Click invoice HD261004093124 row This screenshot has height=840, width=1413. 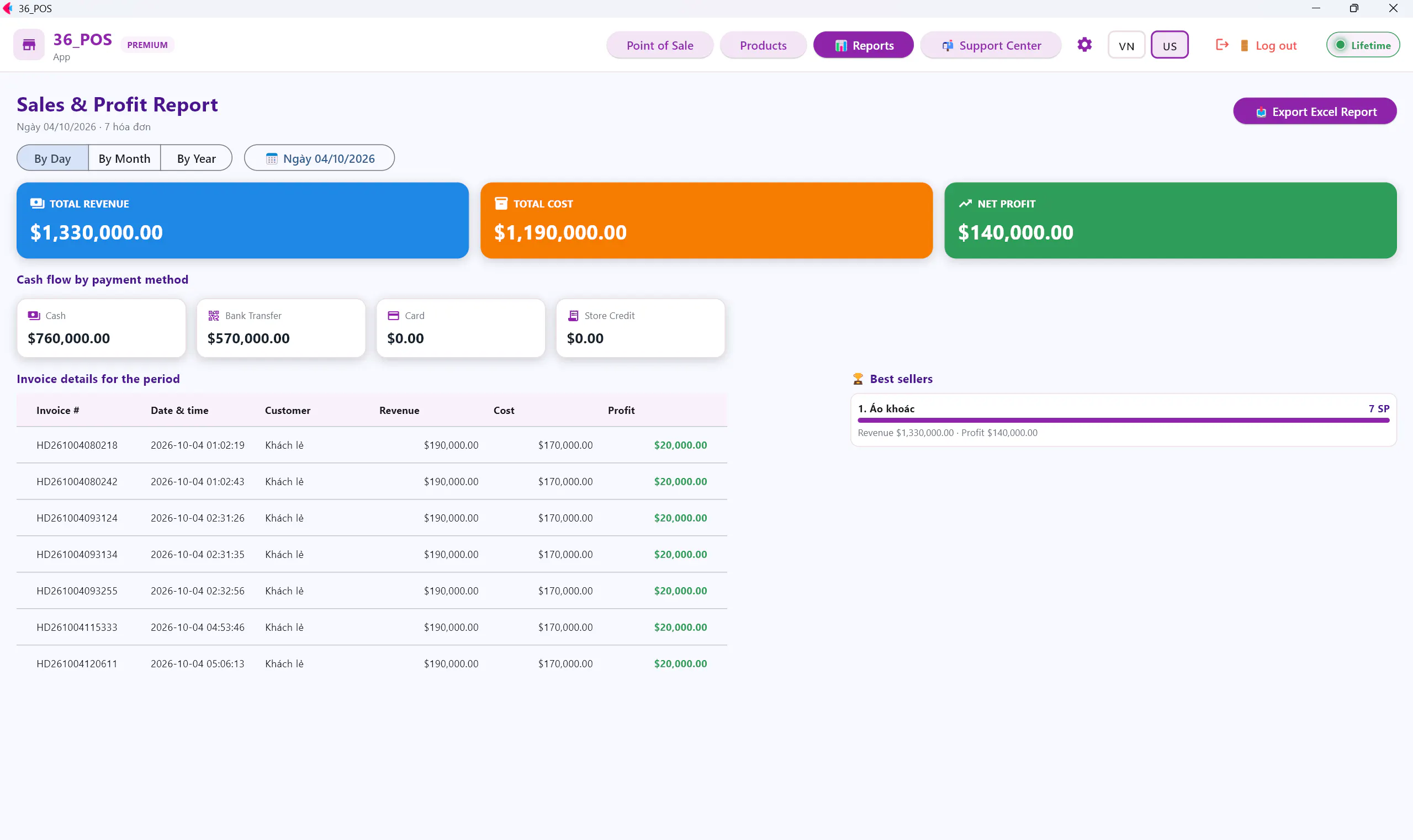[x=372, y=518]
